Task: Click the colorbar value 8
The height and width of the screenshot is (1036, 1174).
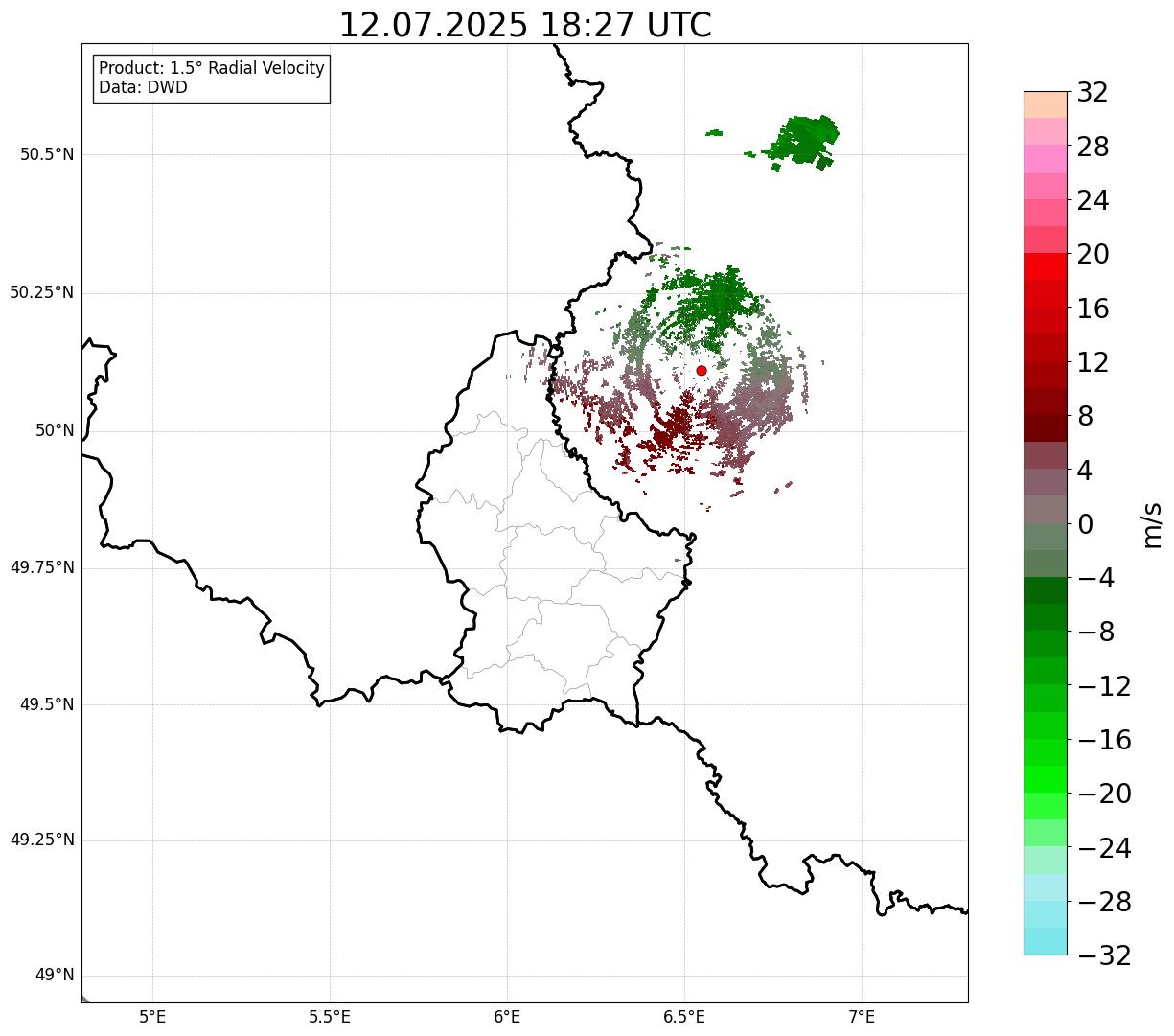Action: coord(1085,416)
